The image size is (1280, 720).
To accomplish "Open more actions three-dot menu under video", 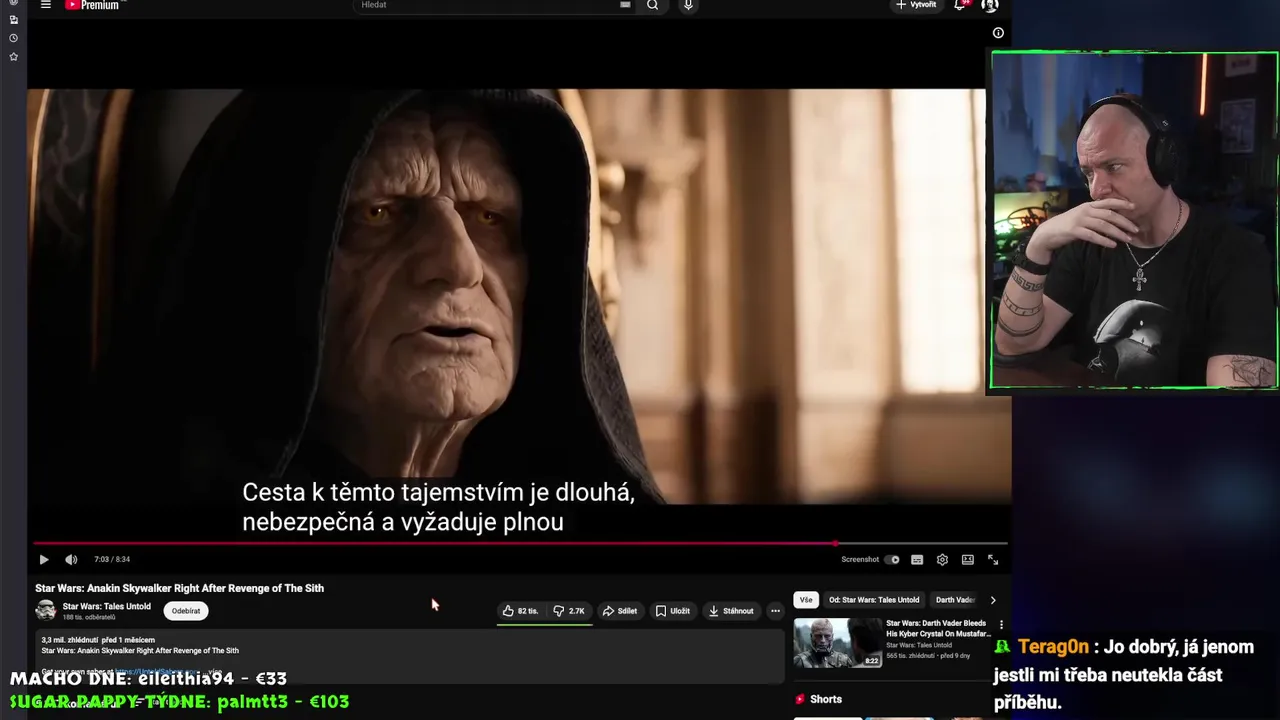I will pos(775,611).
